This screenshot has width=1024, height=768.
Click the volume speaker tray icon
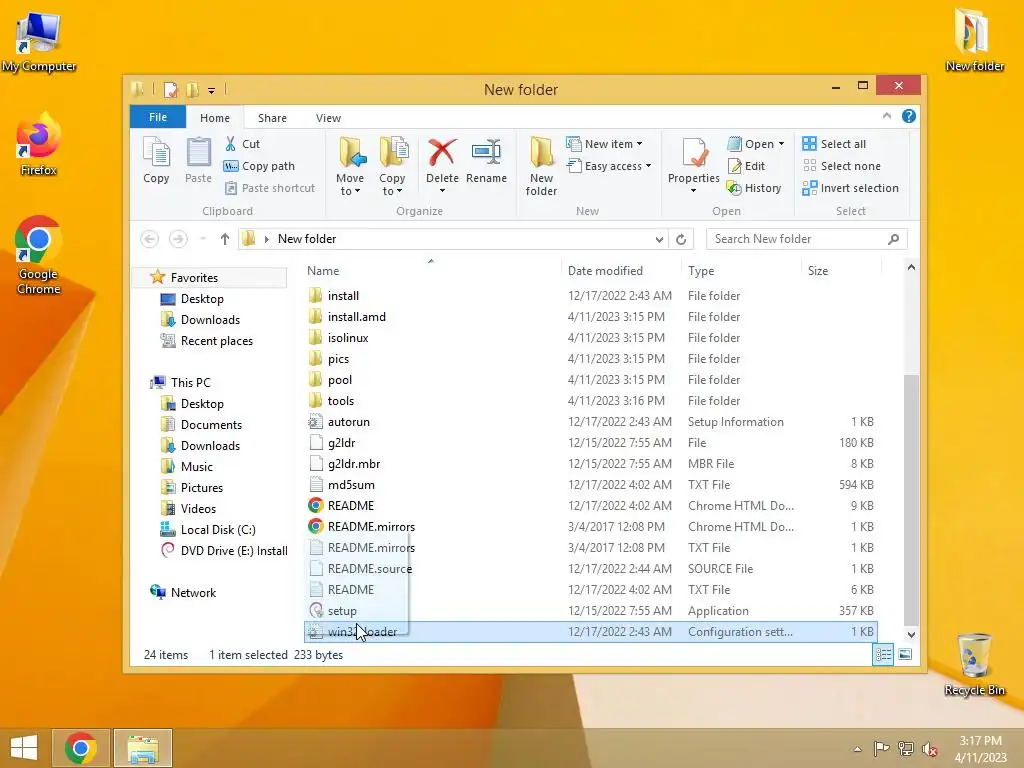pyautogui.click(x=930, y=749)
